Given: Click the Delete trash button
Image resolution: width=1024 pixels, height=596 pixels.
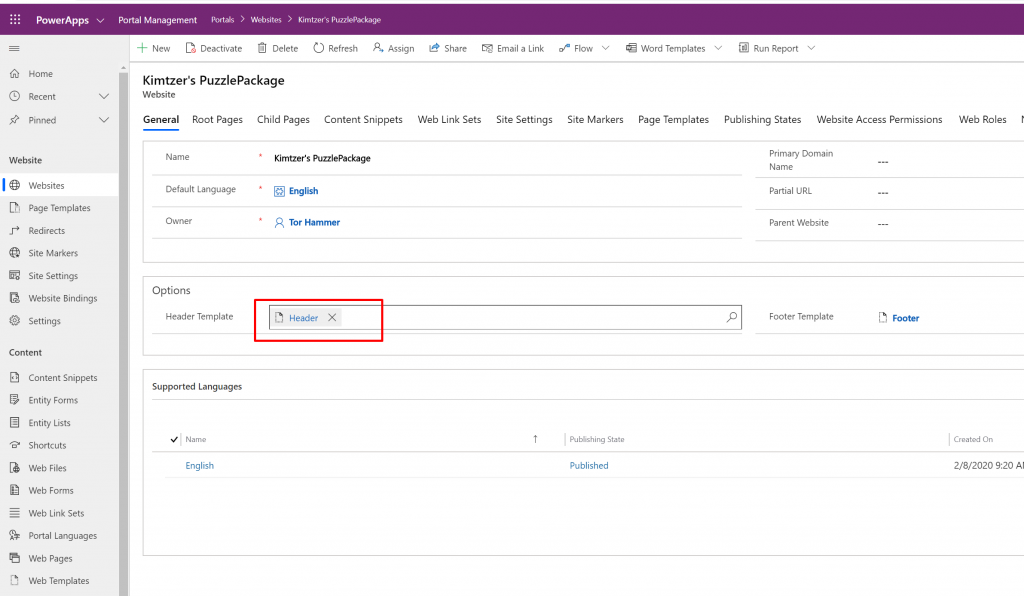Looking at the screenshot, I should [278, 48].
